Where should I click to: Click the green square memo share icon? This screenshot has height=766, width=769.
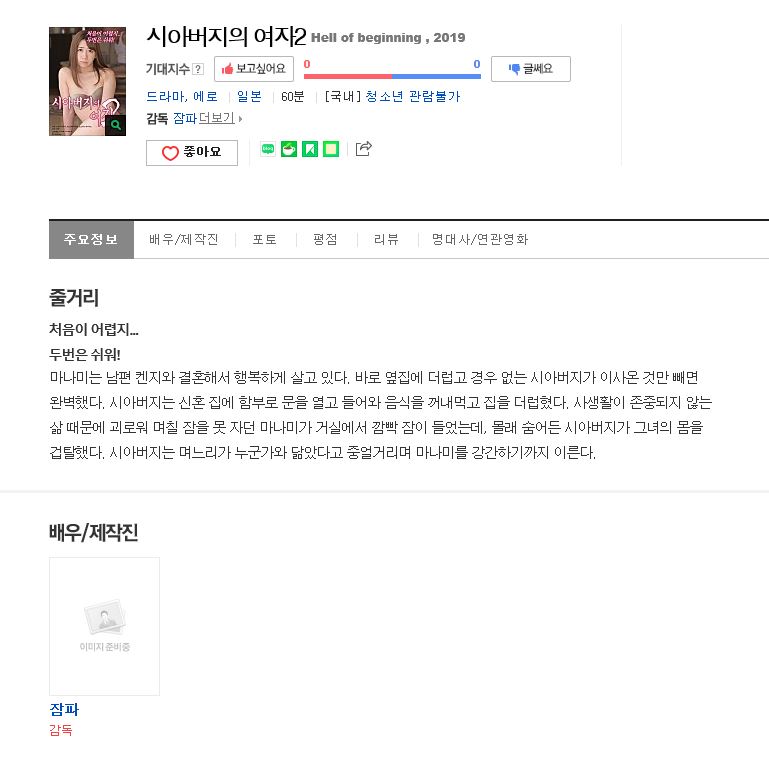click(x=331, y=149)
